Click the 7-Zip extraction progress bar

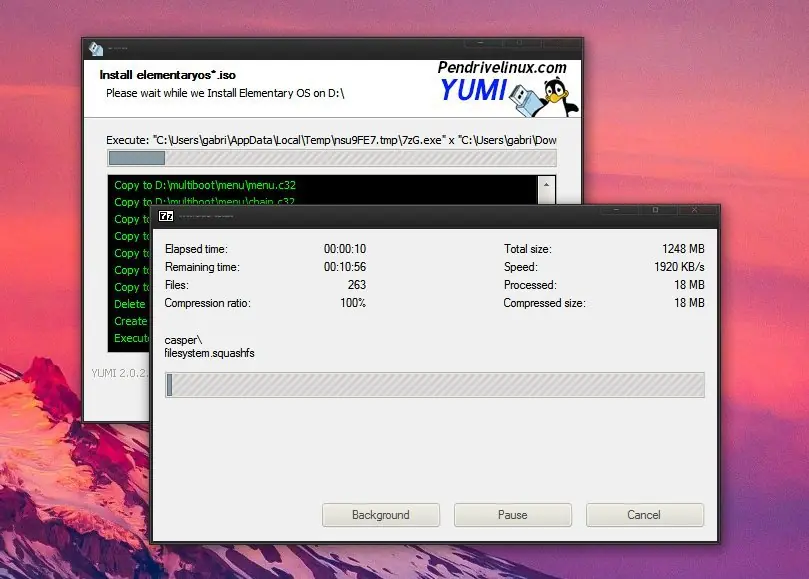tap(434, 385)
